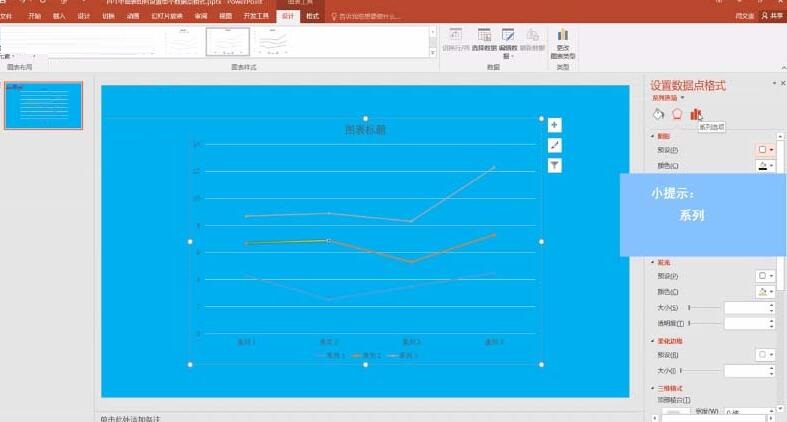Click the notes area 单击此处添加备注

tap(130, 418)
